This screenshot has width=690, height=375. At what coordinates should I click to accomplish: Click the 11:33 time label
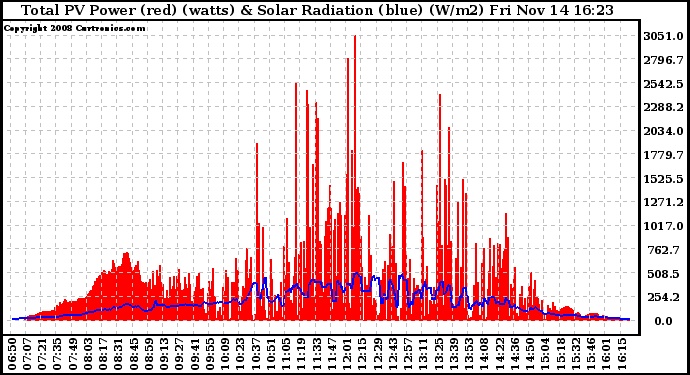click(x=317, y=354)
